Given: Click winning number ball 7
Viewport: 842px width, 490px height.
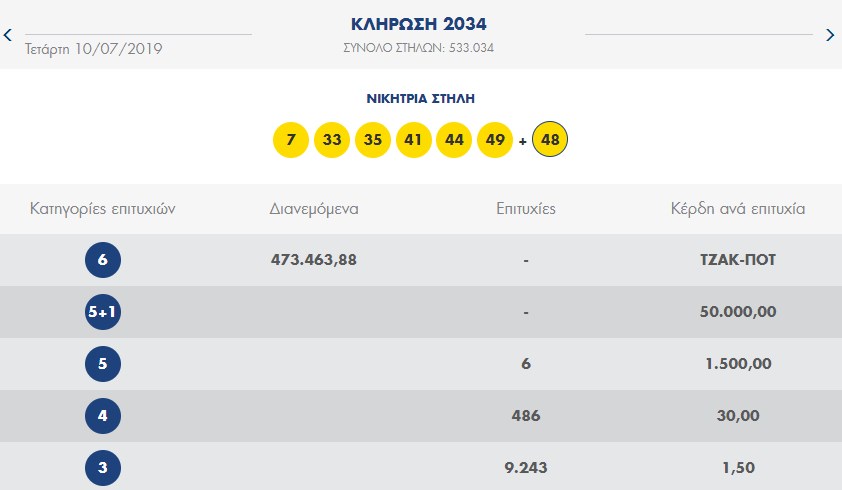Looking at the screenshot, I should 291,140.
